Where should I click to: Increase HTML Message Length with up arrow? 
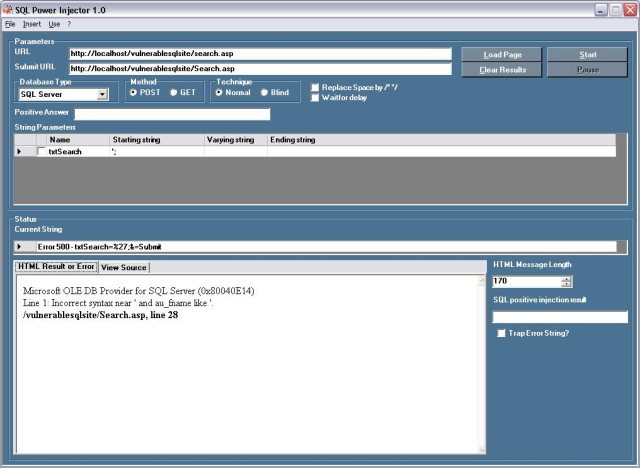point(566,279)
